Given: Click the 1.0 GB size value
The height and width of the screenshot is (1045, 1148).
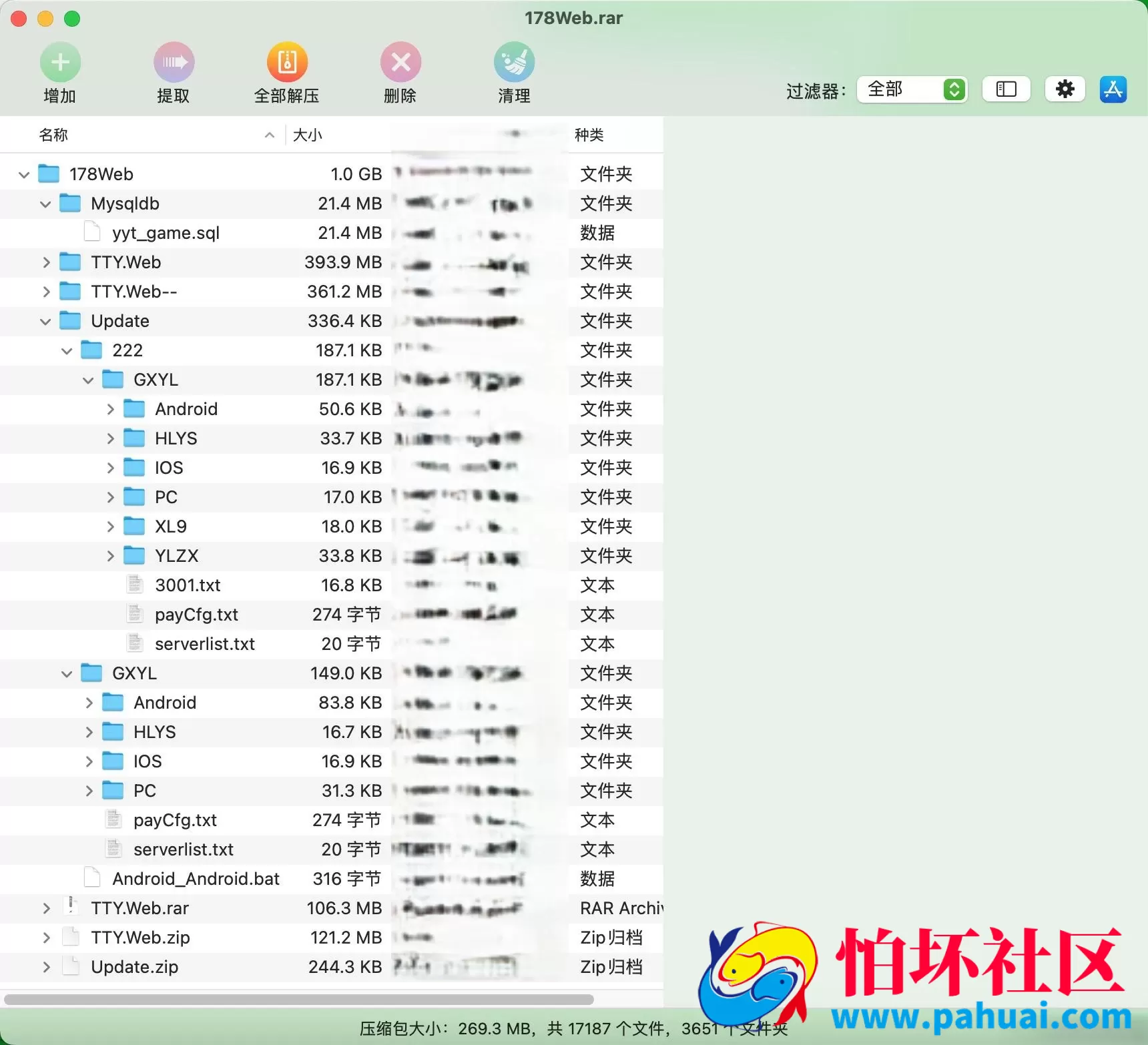Looking at the screenshot, I should [356, 174].
